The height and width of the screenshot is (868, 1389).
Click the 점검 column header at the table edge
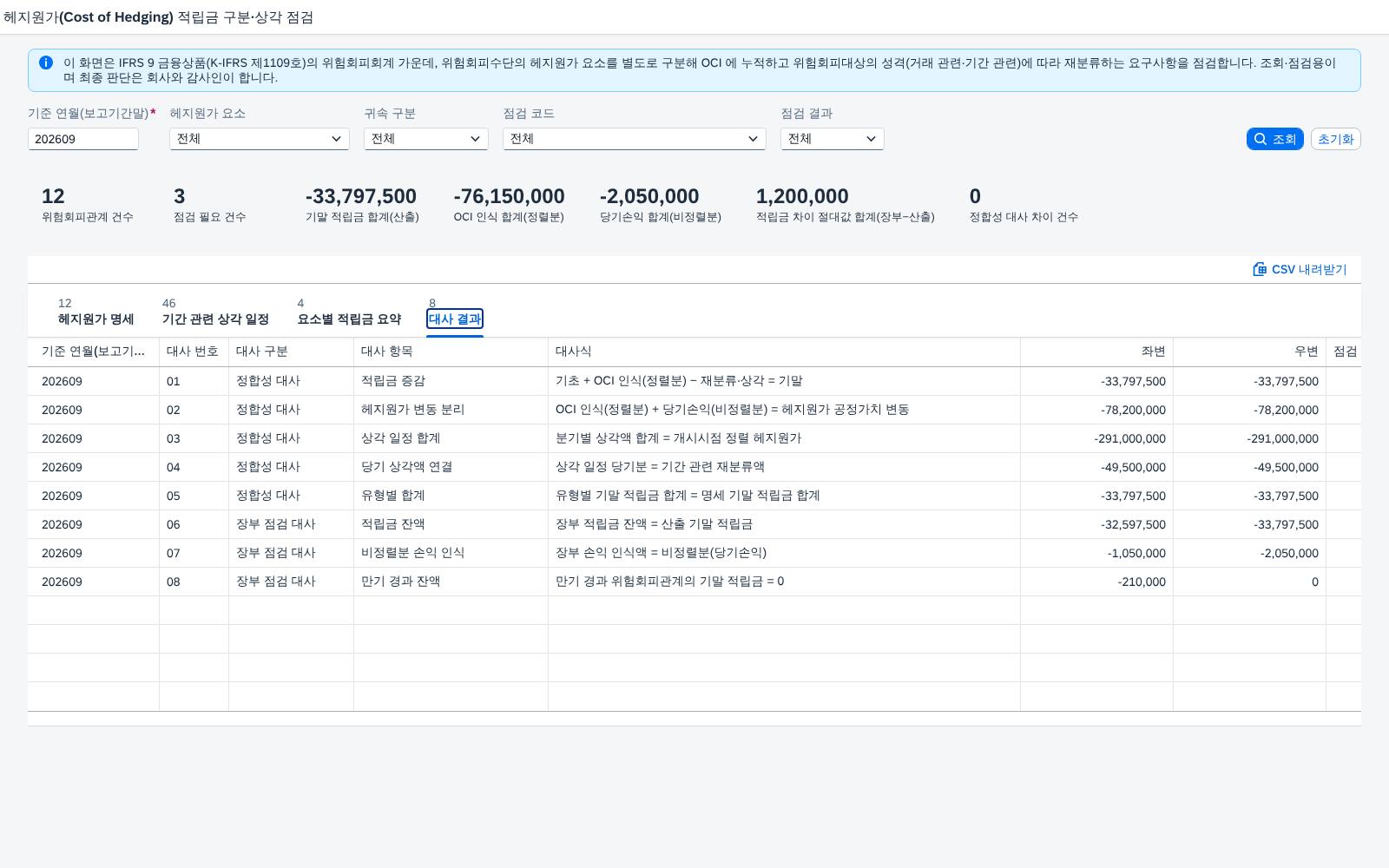pos(1344,352)
